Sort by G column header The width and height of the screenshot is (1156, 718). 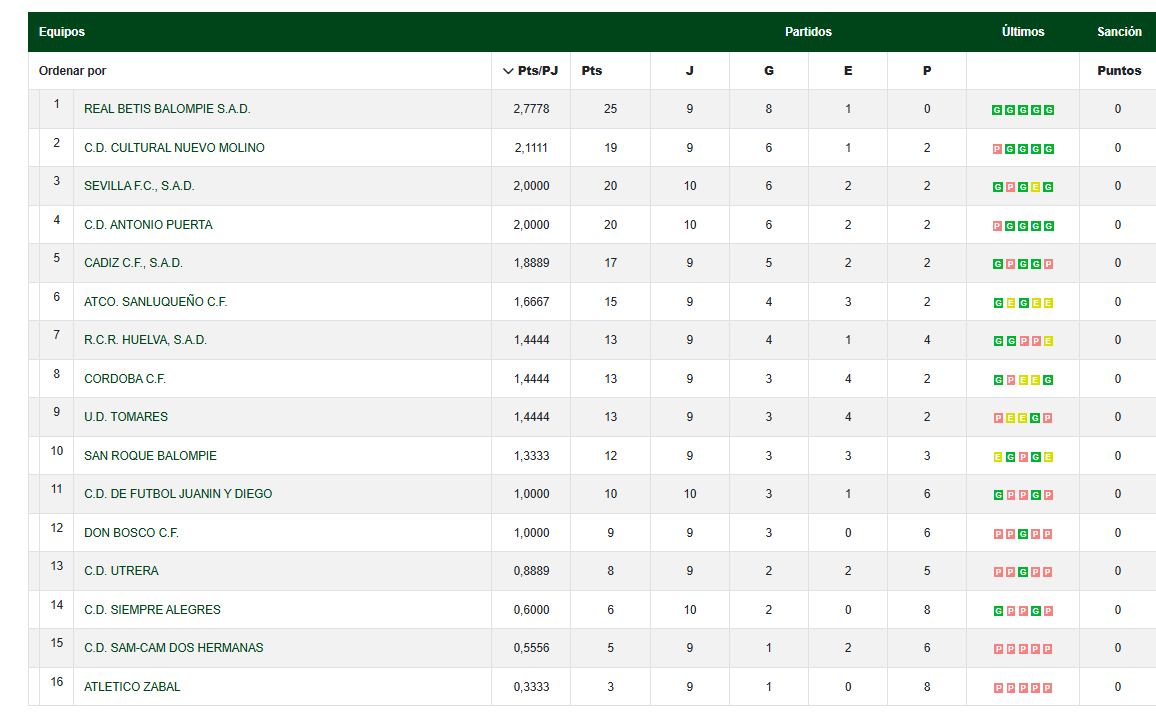[769, 71]
